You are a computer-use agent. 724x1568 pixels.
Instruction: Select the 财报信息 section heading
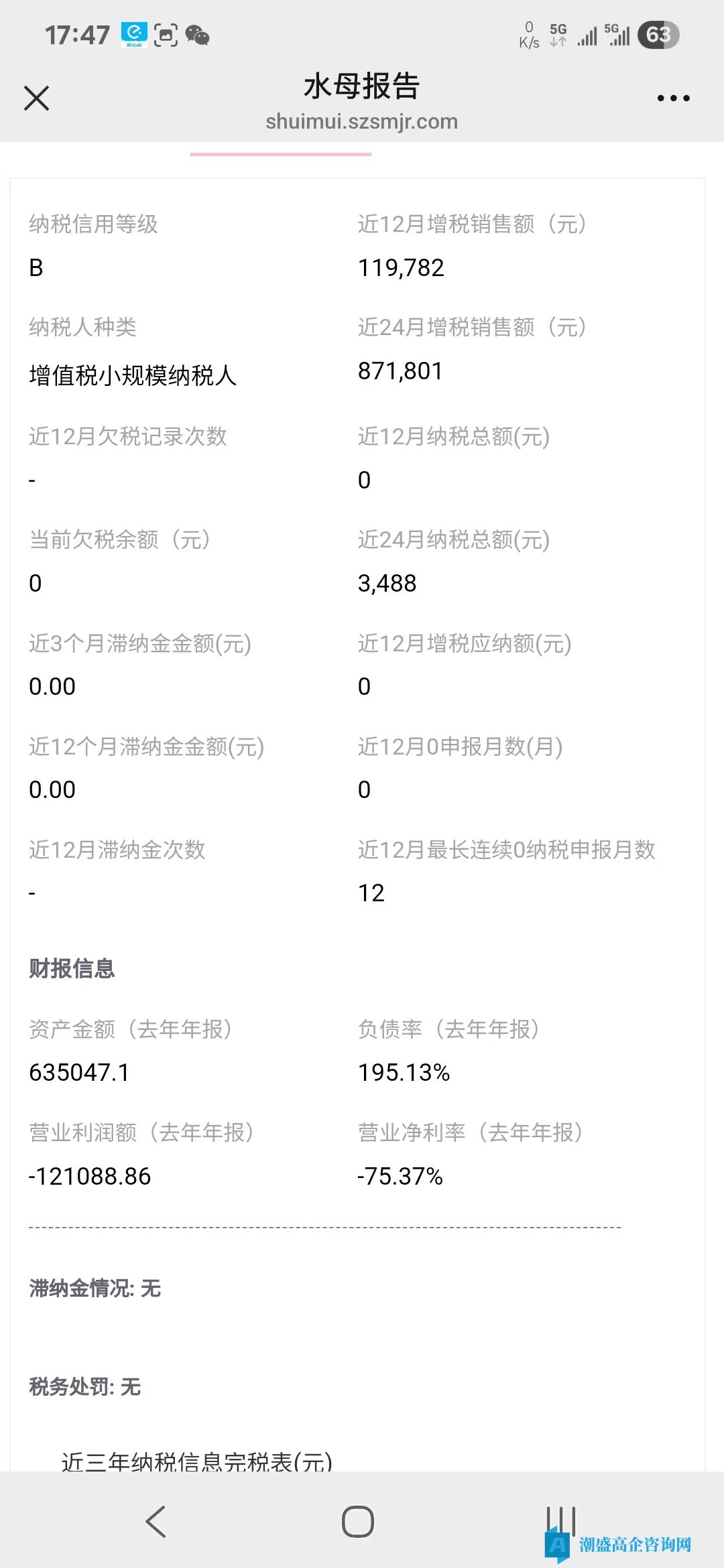coord(72,968)
